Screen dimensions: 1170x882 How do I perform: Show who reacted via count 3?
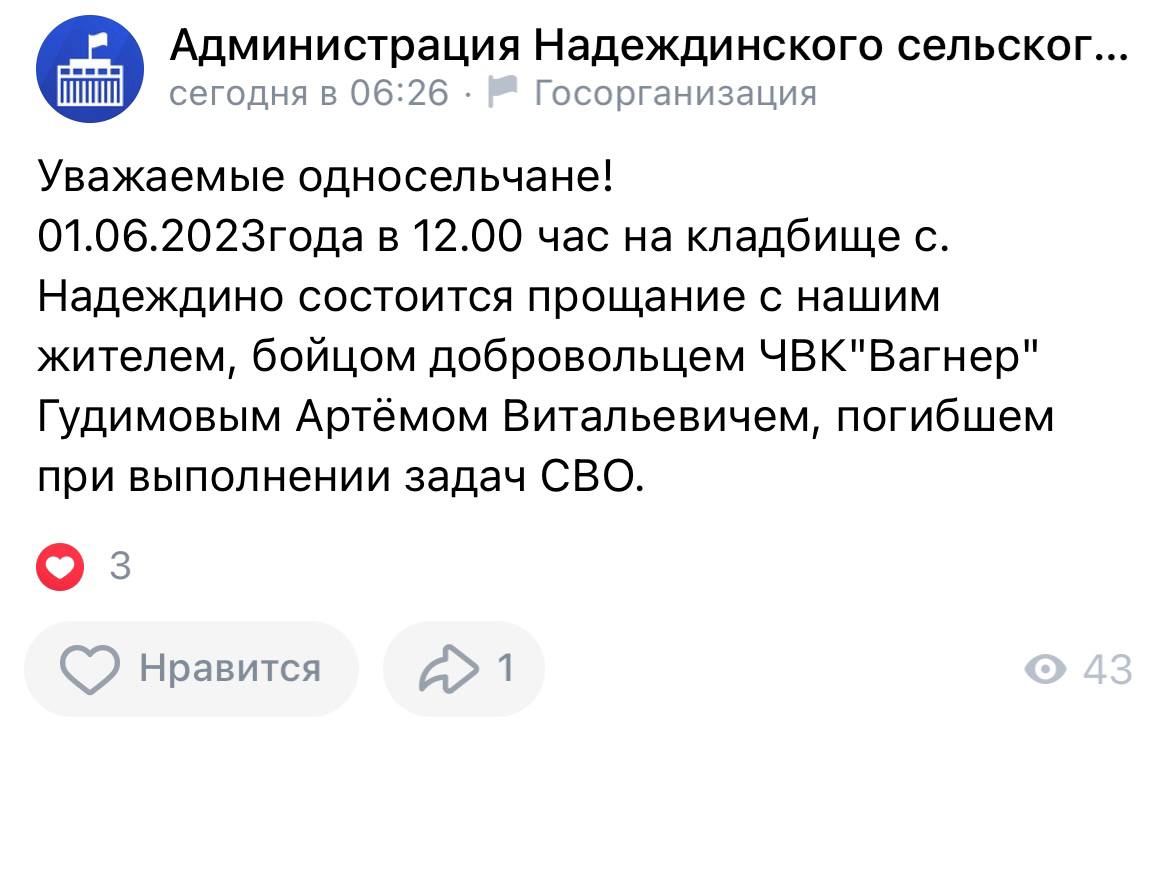pyautogui.click(x=120, y=567)
